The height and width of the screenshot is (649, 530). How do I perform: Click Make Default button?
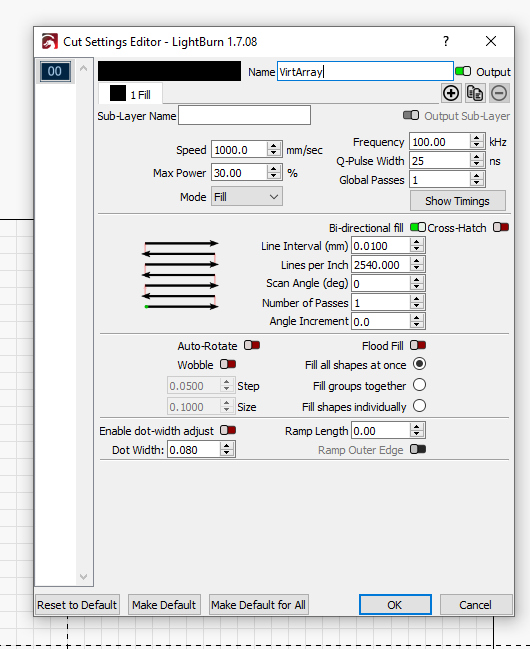click(164, 605)
